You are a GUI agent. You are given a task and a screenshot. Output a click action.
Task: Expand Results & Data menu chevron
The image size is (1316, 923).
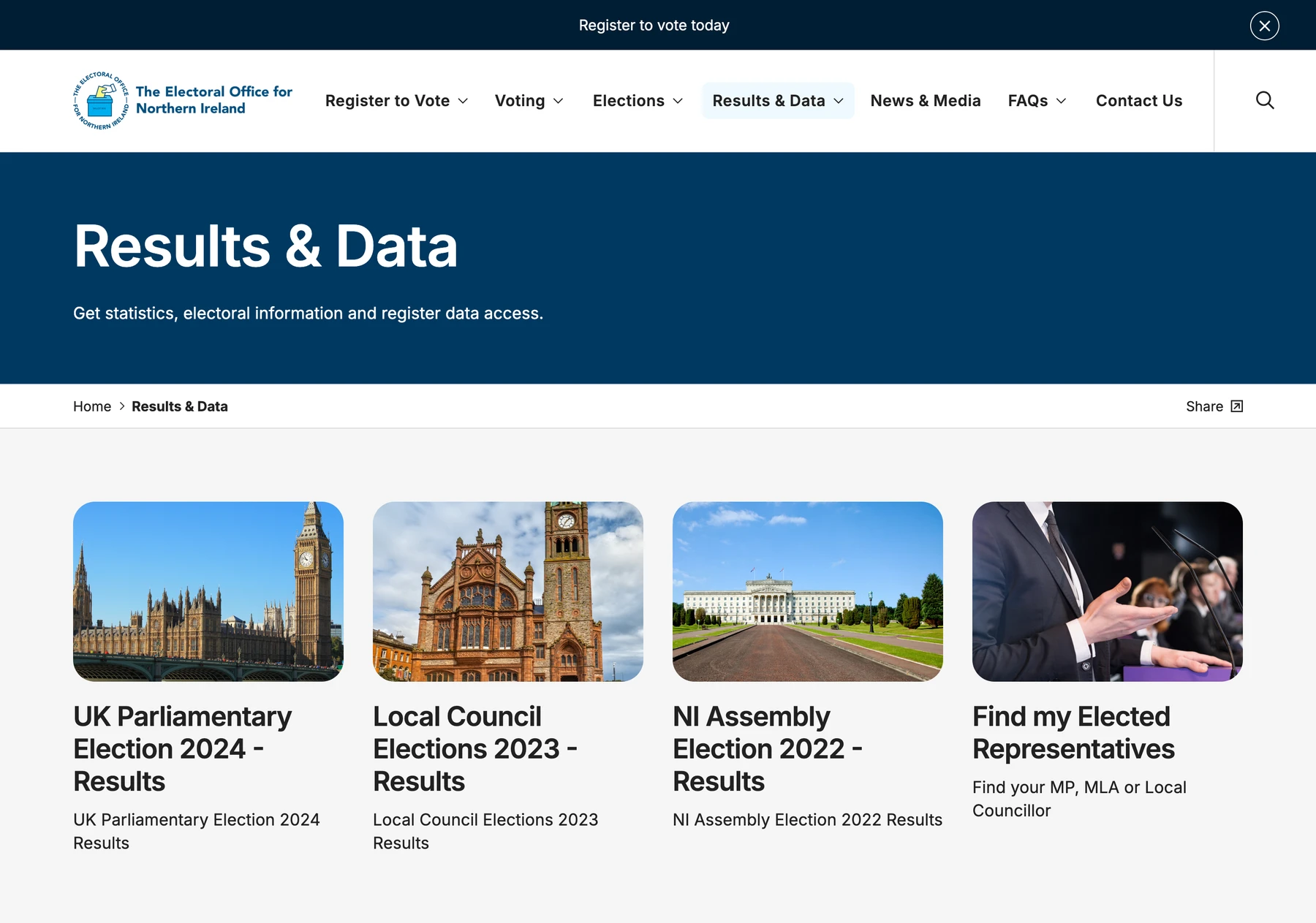point(839,101)
